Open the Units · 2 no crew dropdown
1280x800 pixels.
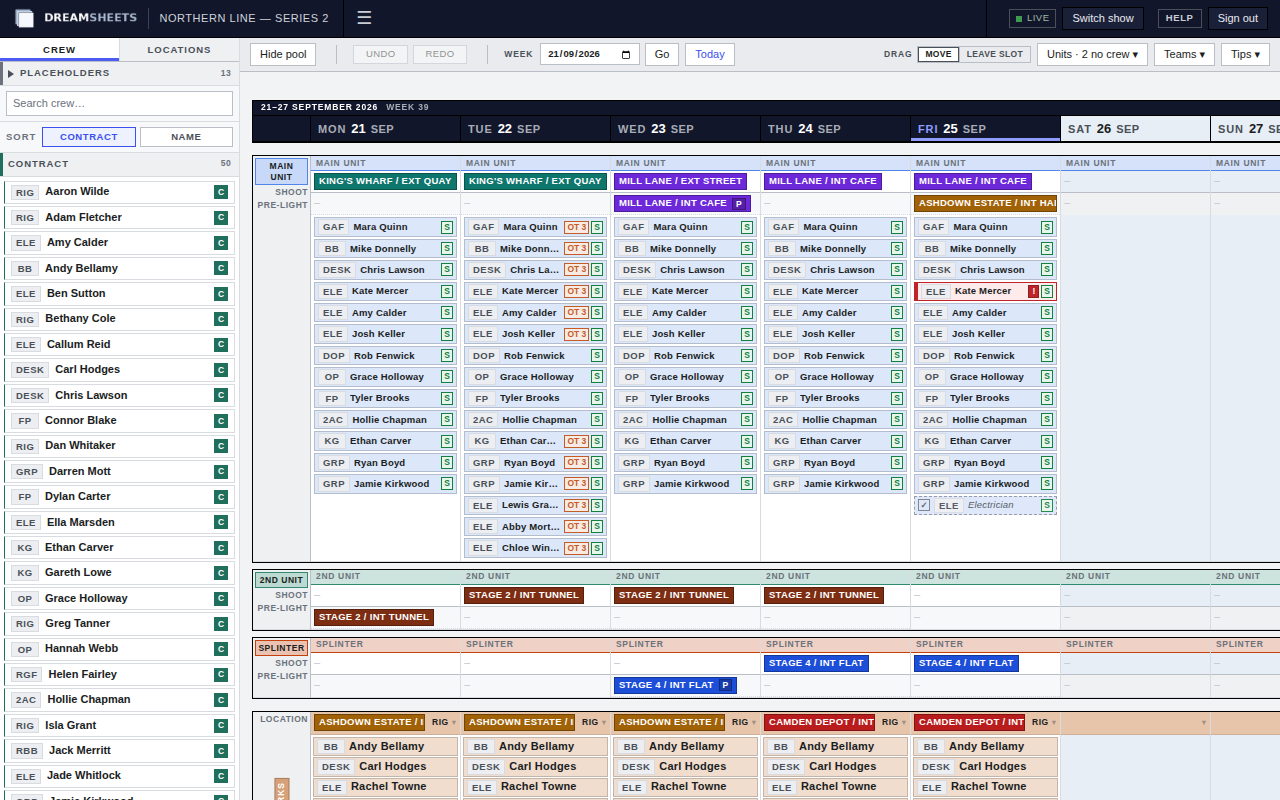pyautogui.click(x=1092, y=54)
